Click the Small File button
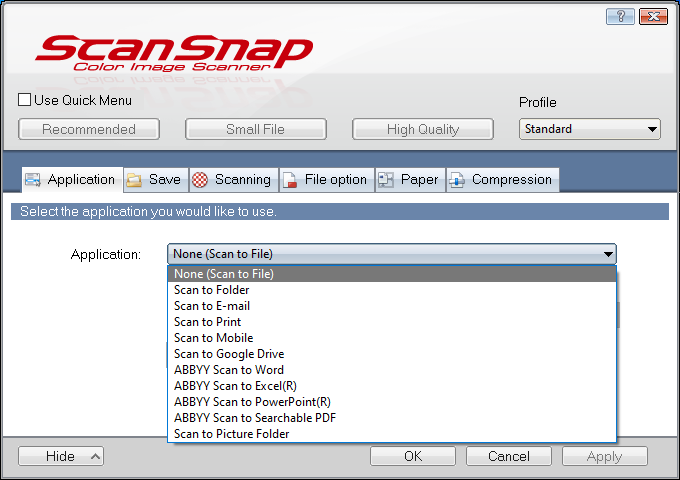The image size is (680, 480). (x=255, y=129)
